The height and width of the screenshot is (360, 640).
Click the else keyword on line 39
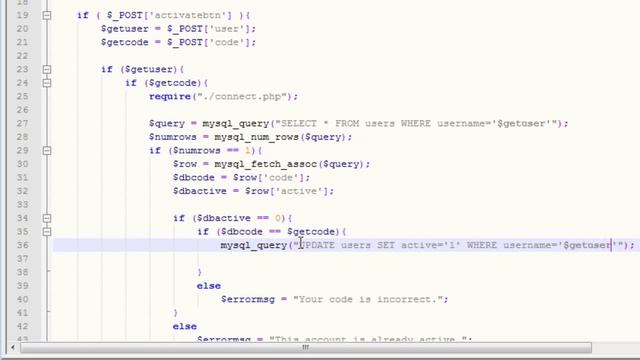coord(209,286)
